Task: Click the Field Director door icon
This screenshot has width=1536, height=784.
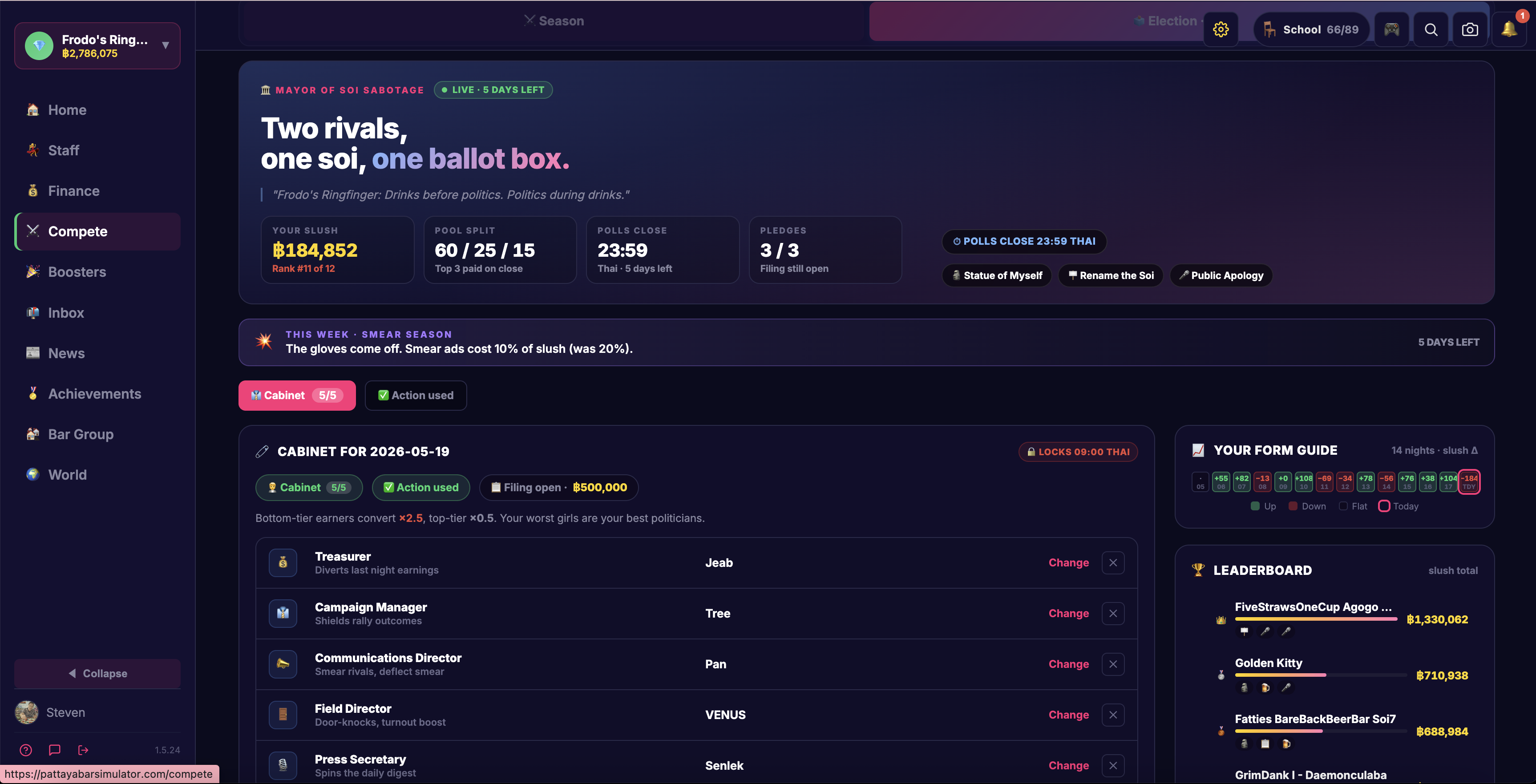Action: click(283, 715)
